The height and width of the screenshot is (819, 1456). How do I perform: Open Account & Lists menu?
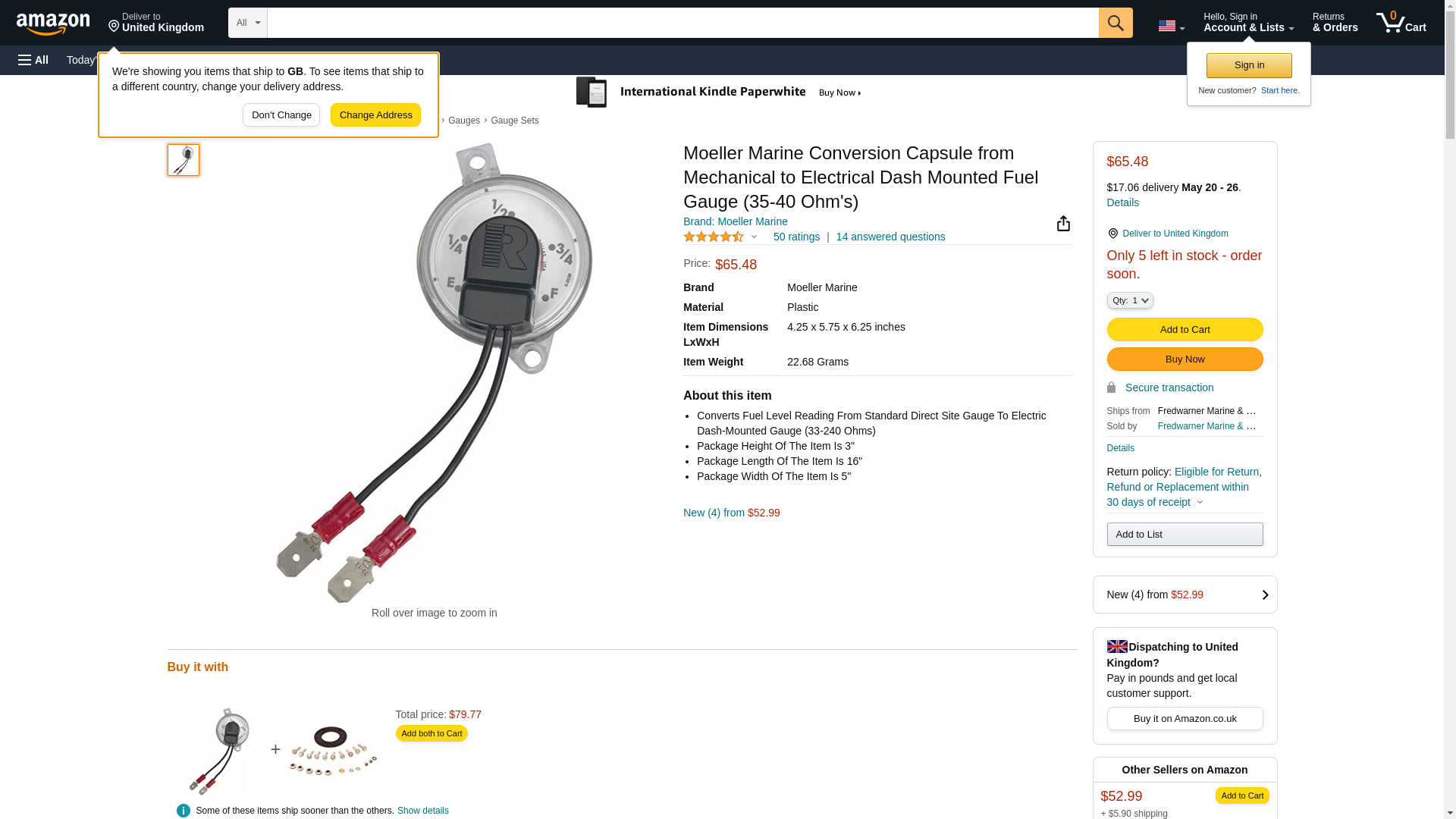coord(1248,23)
